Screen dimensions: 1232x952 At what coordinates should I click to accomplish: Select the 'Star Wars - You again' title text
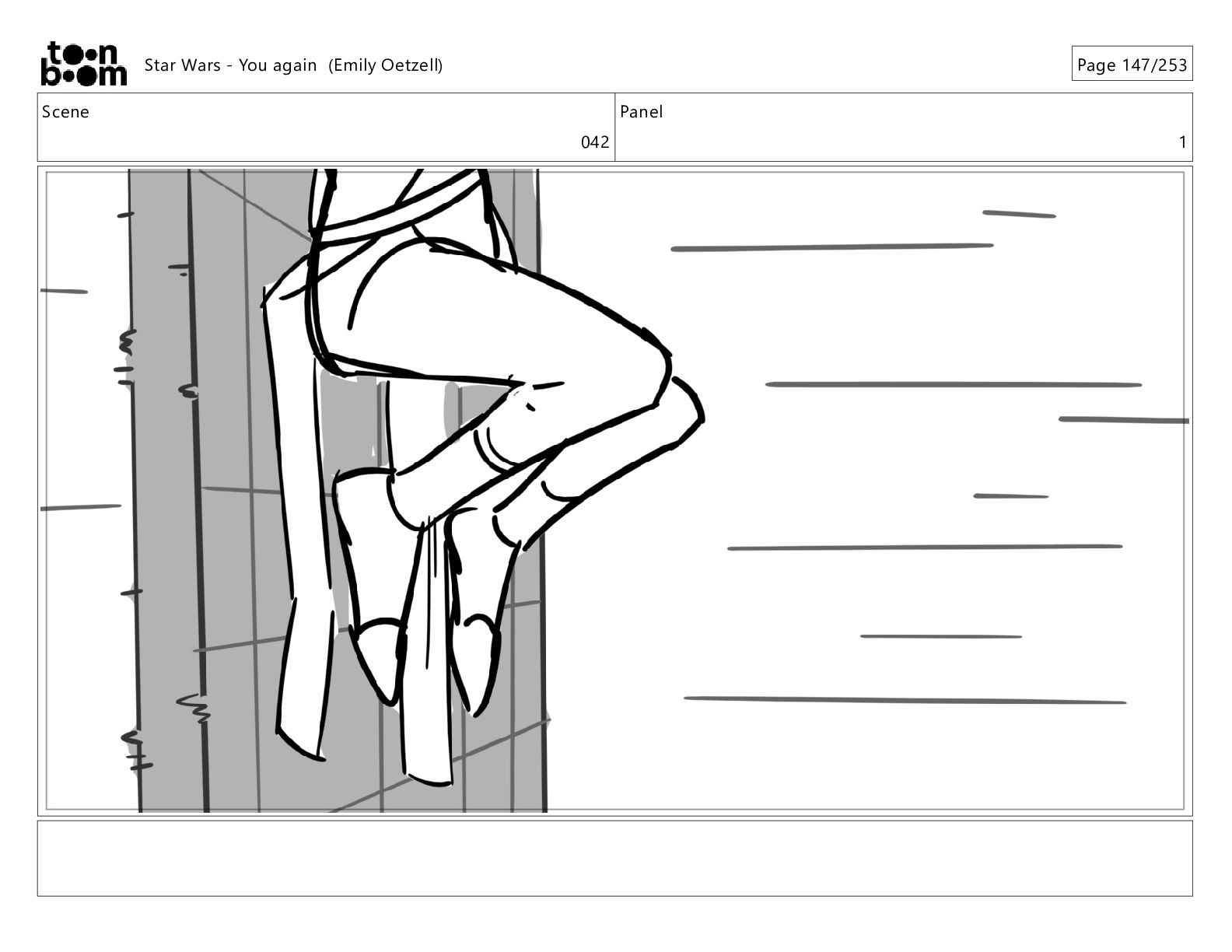coord(230,65)
